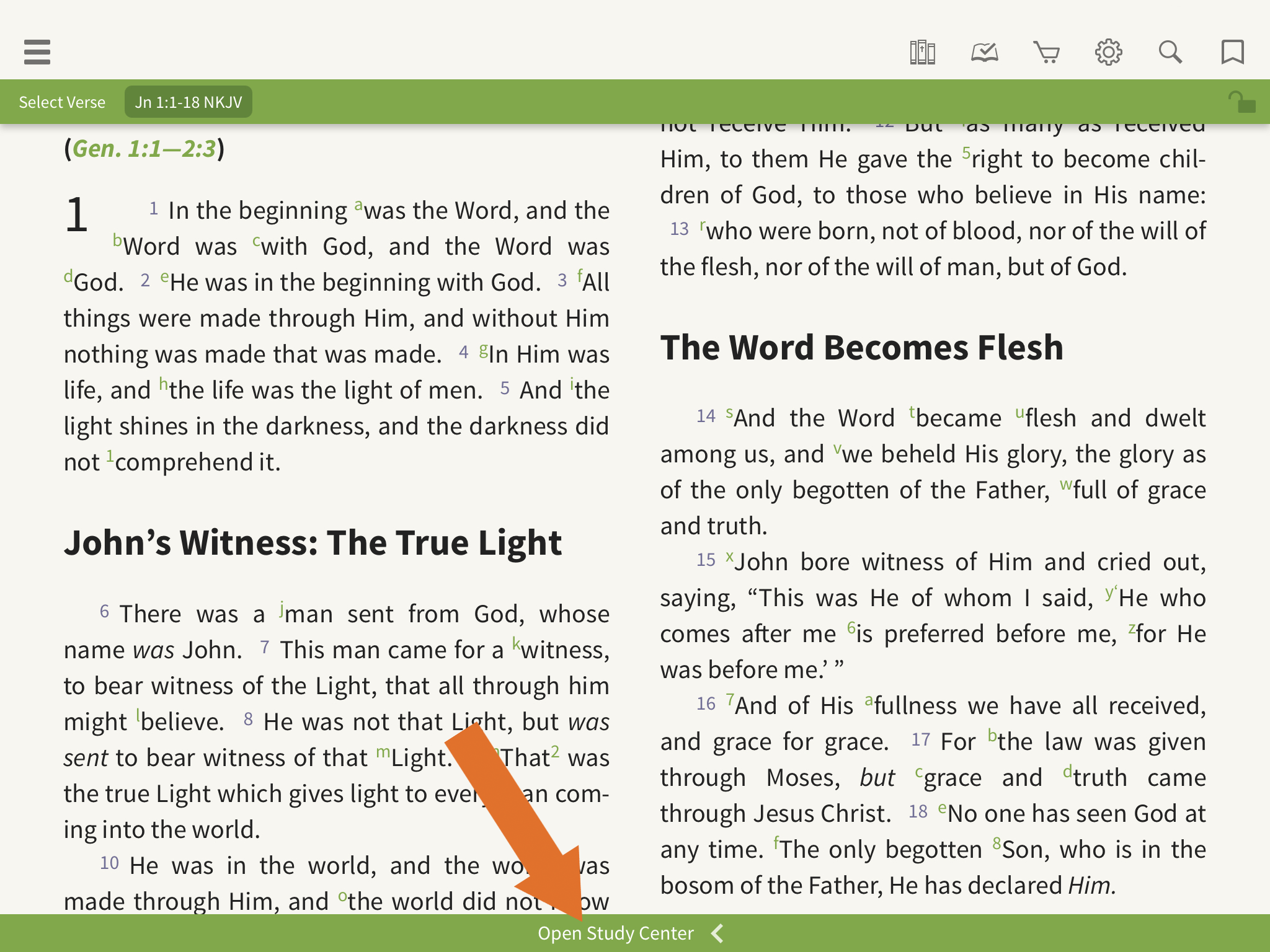
Task: Tap heading 'John's Witness: The True Light'
Action: pos(313,543)
